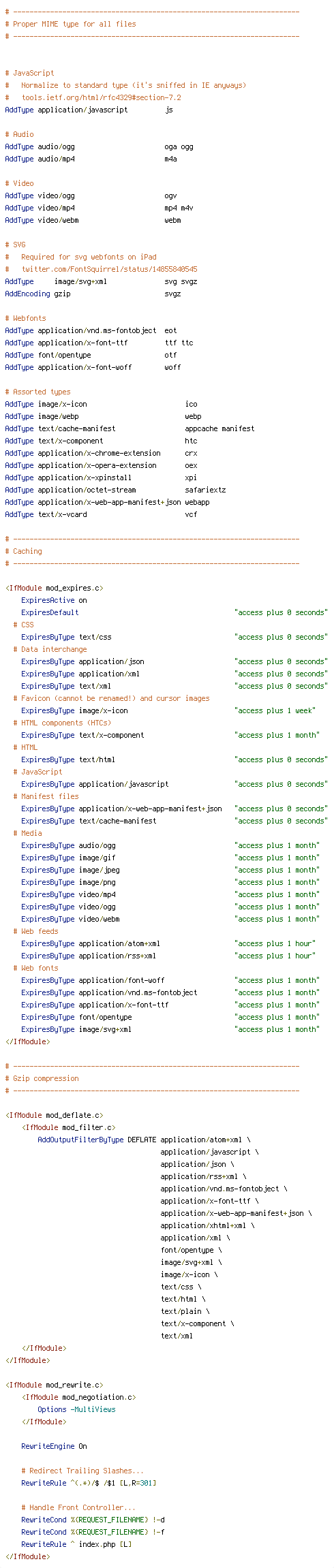Screen dimensions: 334x1568
Task: Click the opening '<IfModule mod_expires.c>' tag
Action: 54,588
